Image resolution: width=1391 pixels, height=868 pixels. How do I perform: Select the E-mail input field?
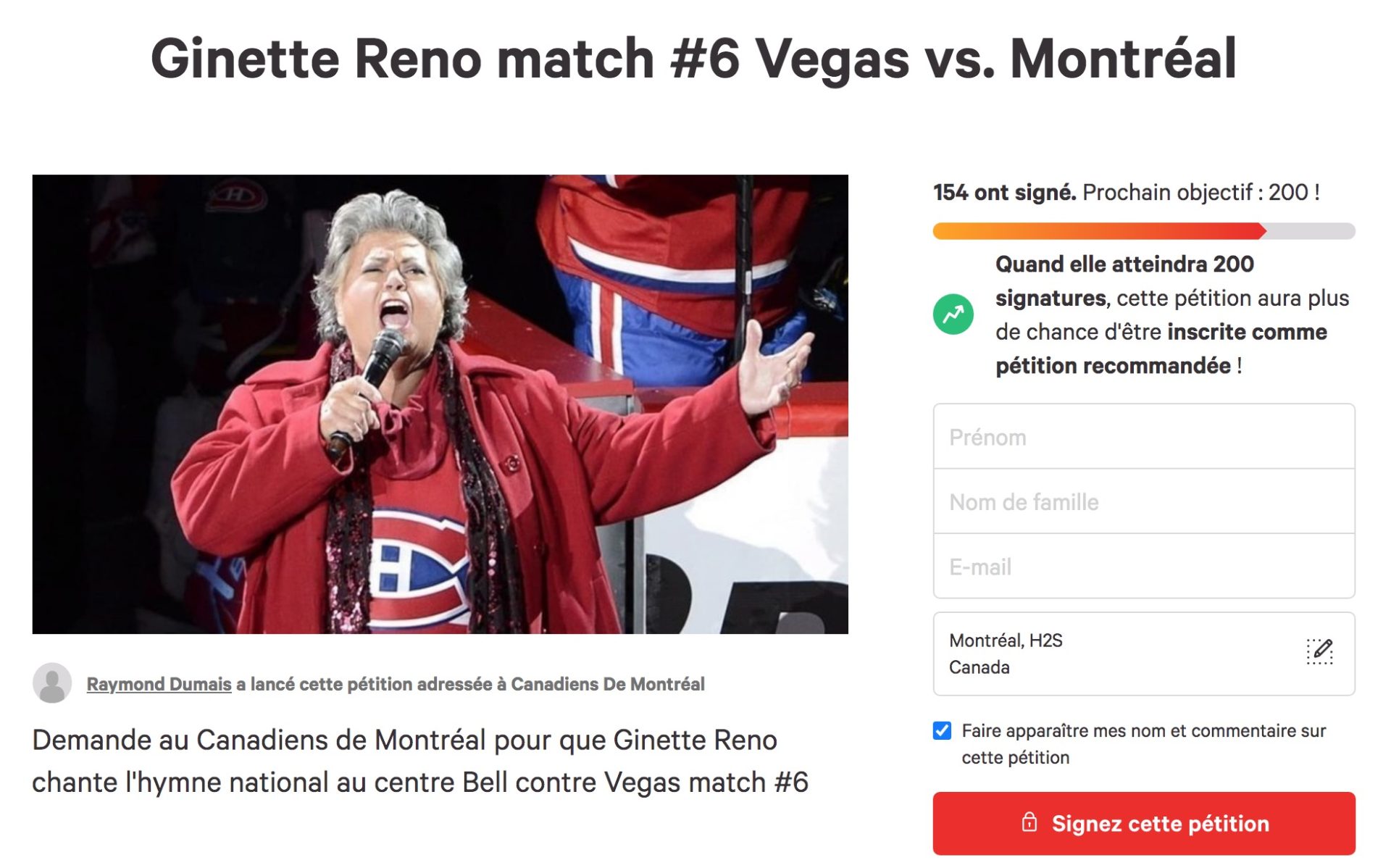click(1143, 566)
